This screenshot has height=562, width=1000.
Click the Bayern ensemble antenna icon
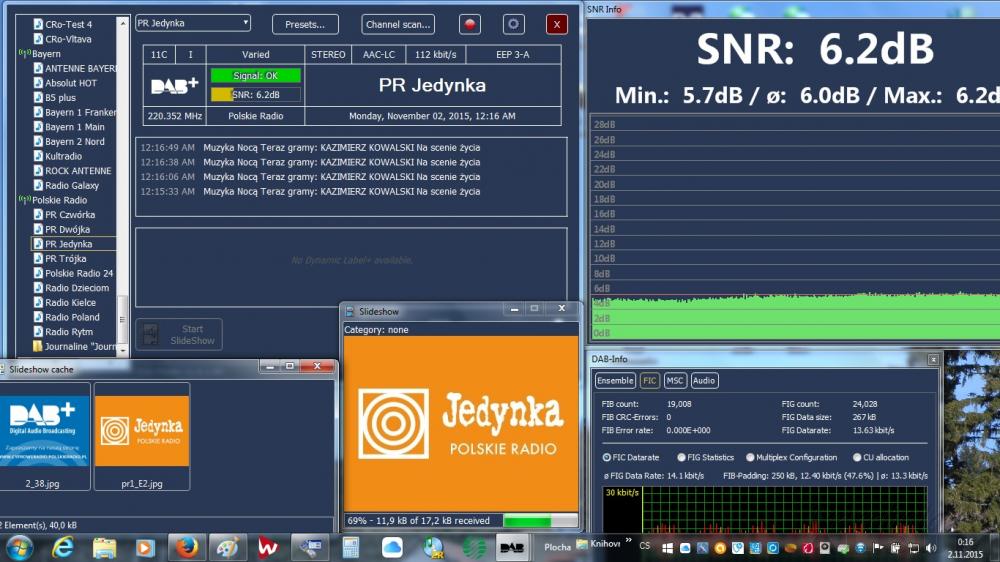(x=25, y=54)
